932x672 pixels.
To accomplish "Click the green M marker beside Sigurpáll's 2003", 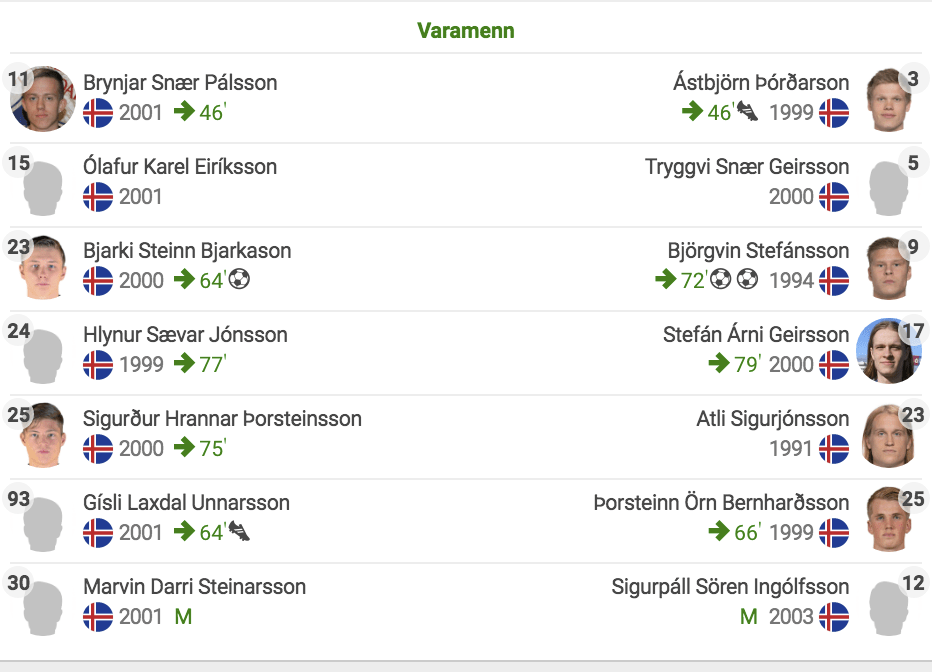I will point(748,617).
